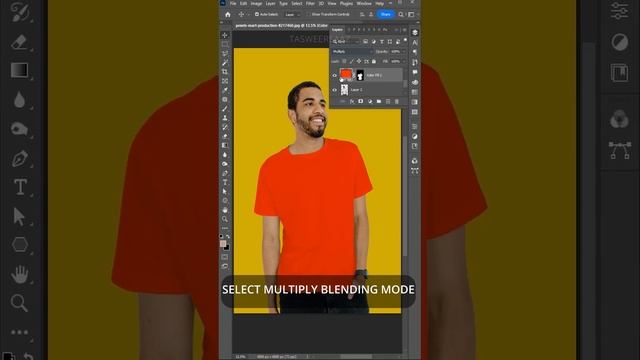Toggle lock image pixels brush icon
This screenshot has width=640, height=360.
352,61
